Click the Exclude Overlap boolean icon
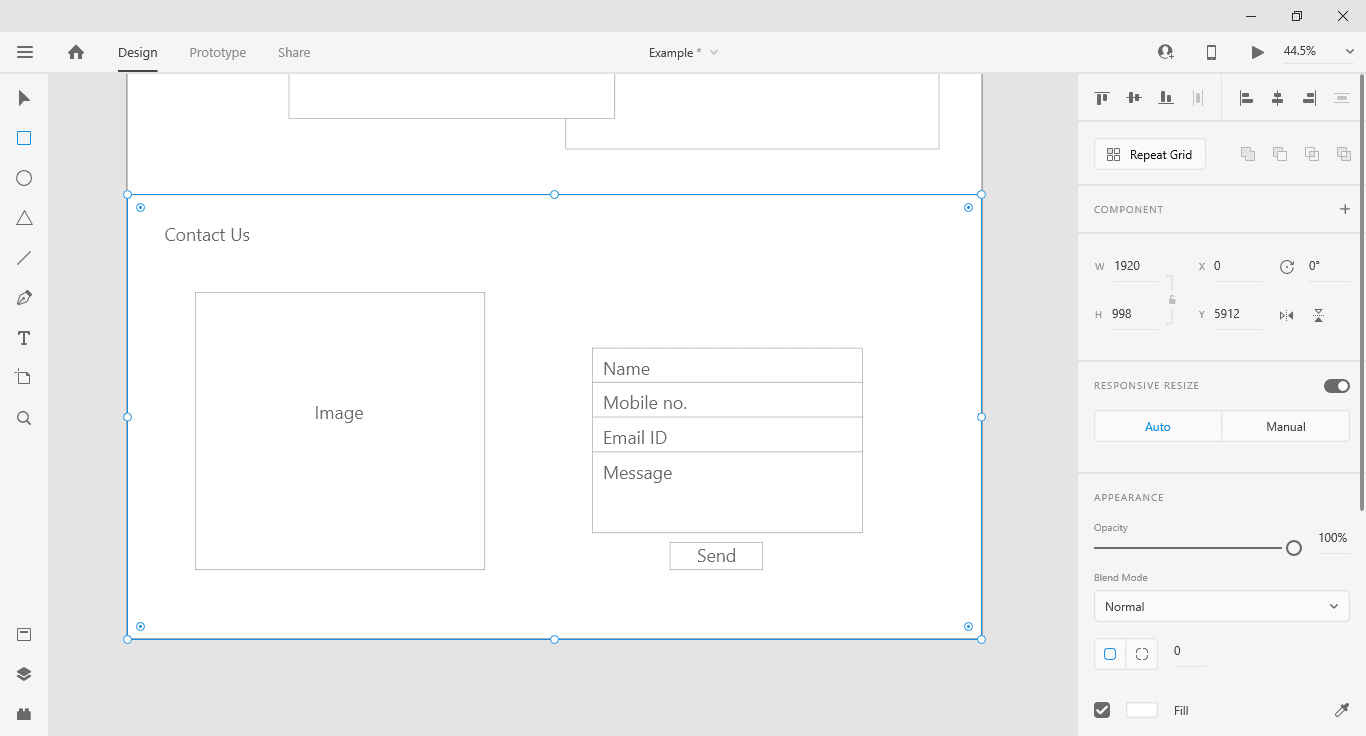Screen dimensions: 1366x736 click(1344, 154)
